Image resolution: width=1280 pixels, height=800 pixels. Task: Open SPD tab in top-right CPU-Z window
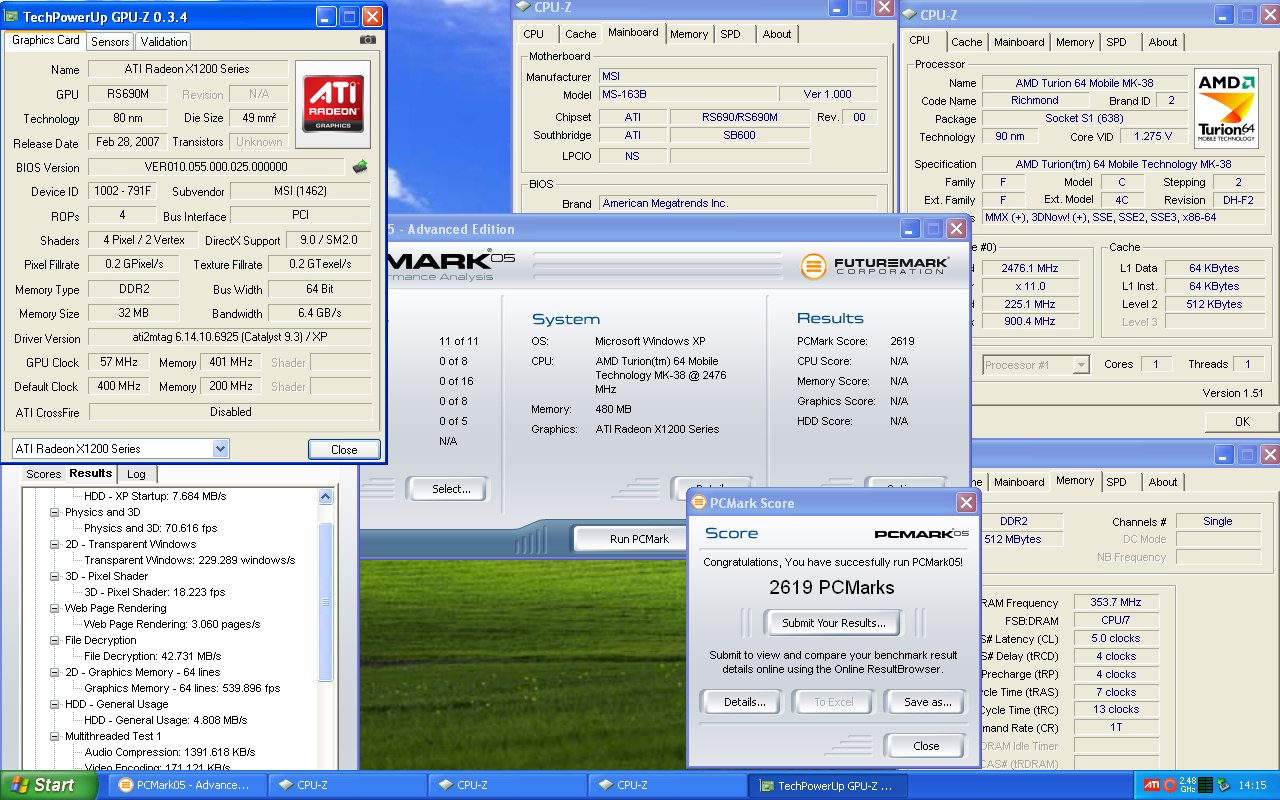tap(1116, 42)
